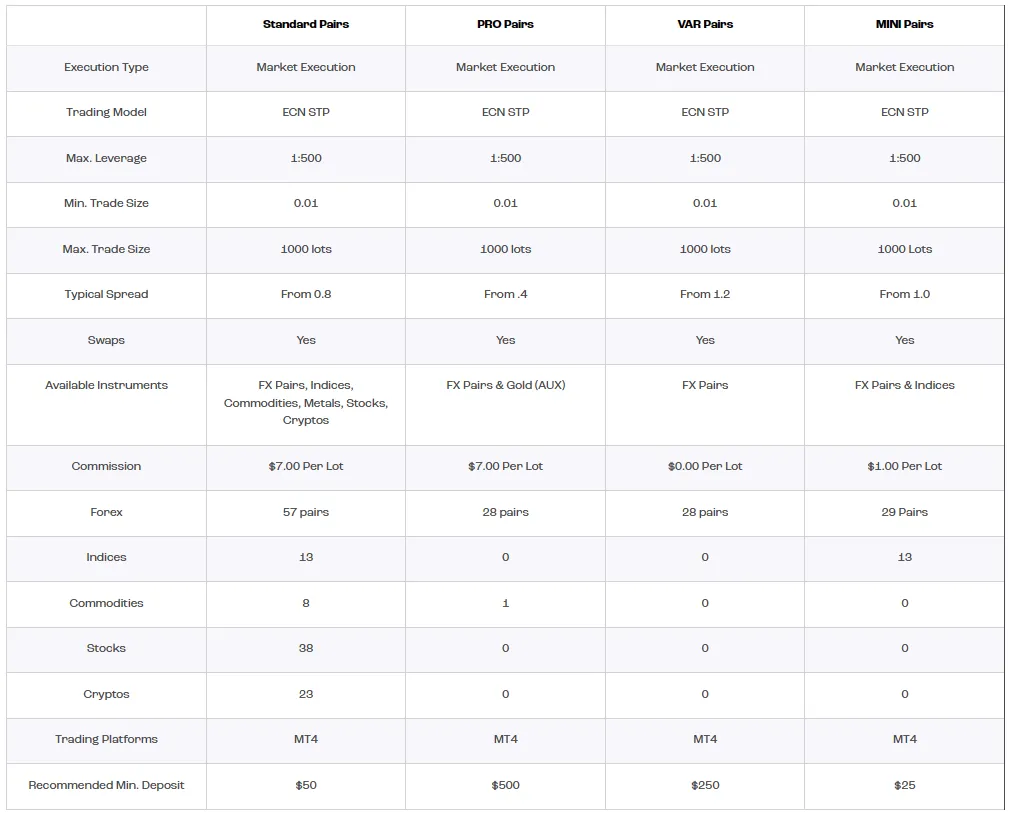Click the Standard Pairs column header
Screen dimensions: 1009x816
click(x=306, y=24)
